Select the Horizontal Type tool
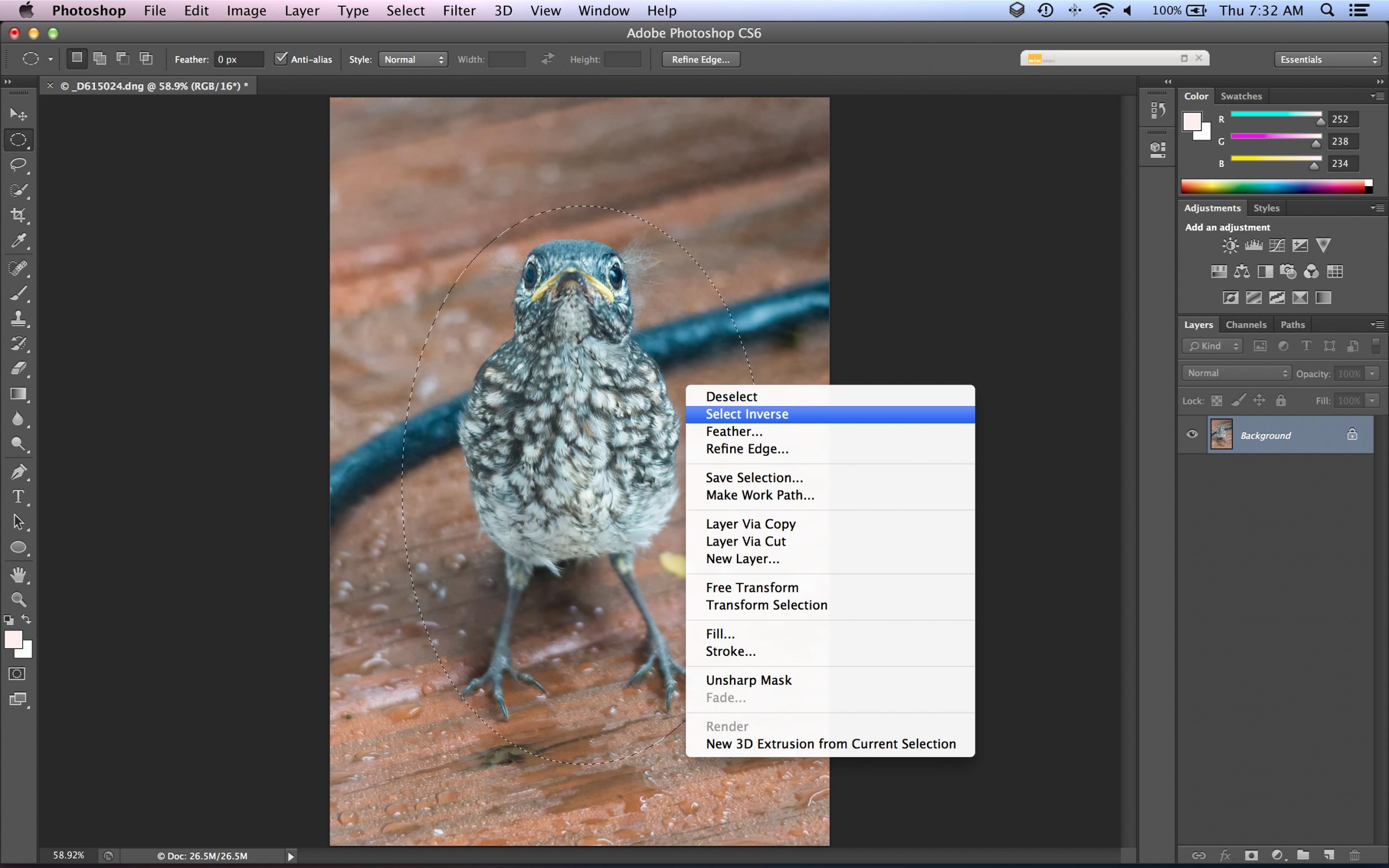This screenshot has width=1389, height=868. 18,496
